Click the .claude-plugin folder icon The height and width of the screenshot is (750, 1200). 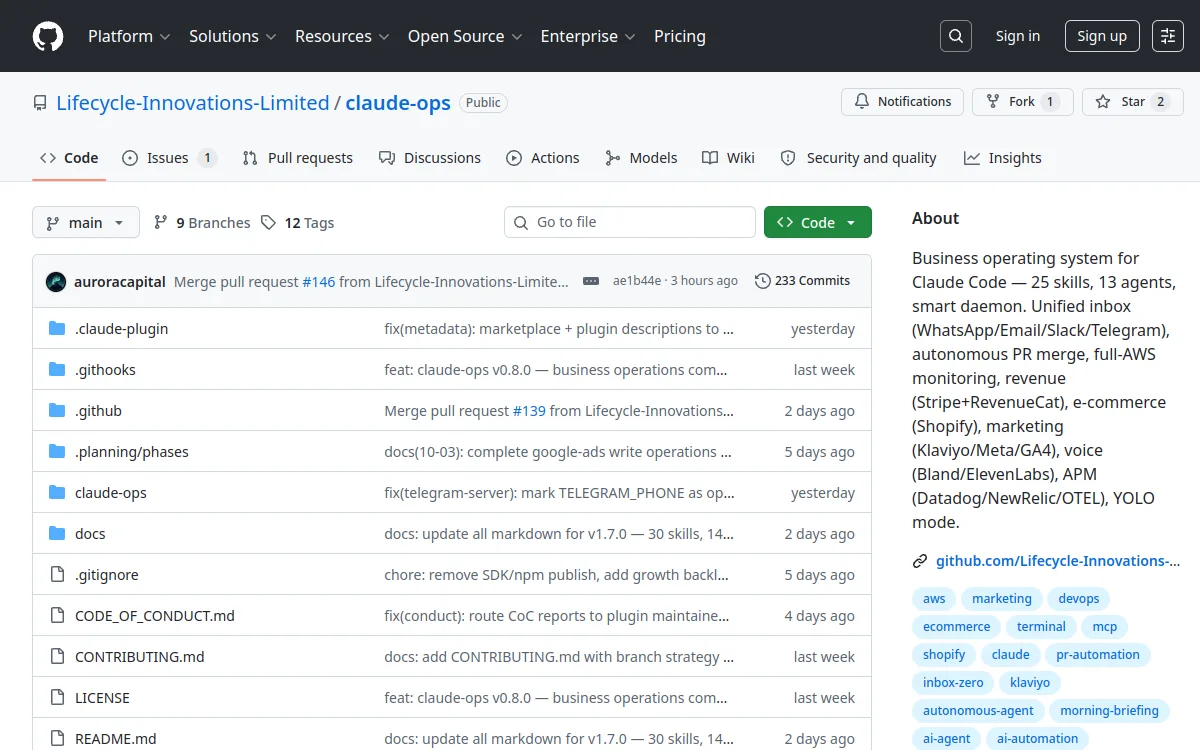tap(57, 329)
